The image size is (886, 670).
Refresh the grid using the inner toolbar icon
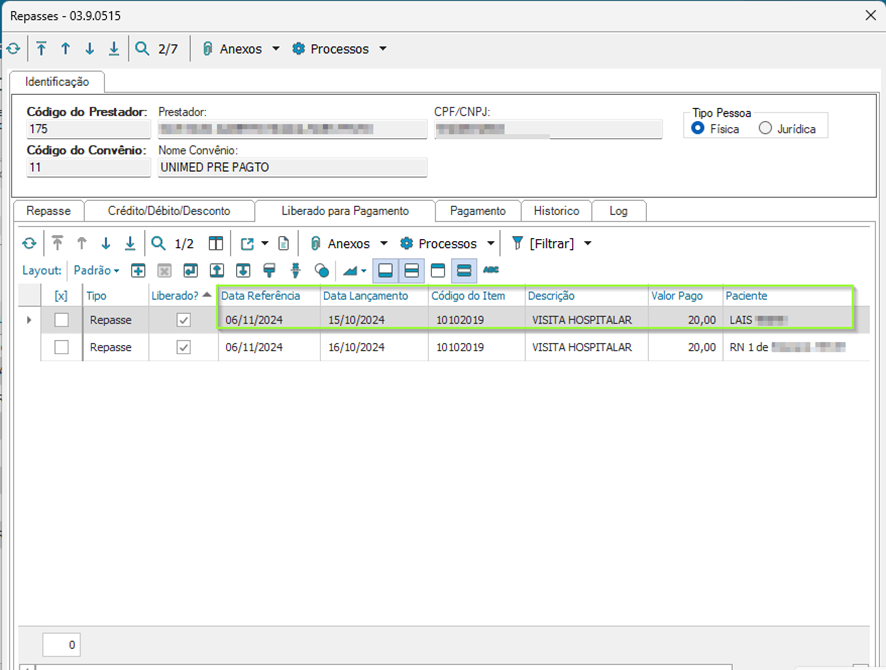[x=29, y=243]
